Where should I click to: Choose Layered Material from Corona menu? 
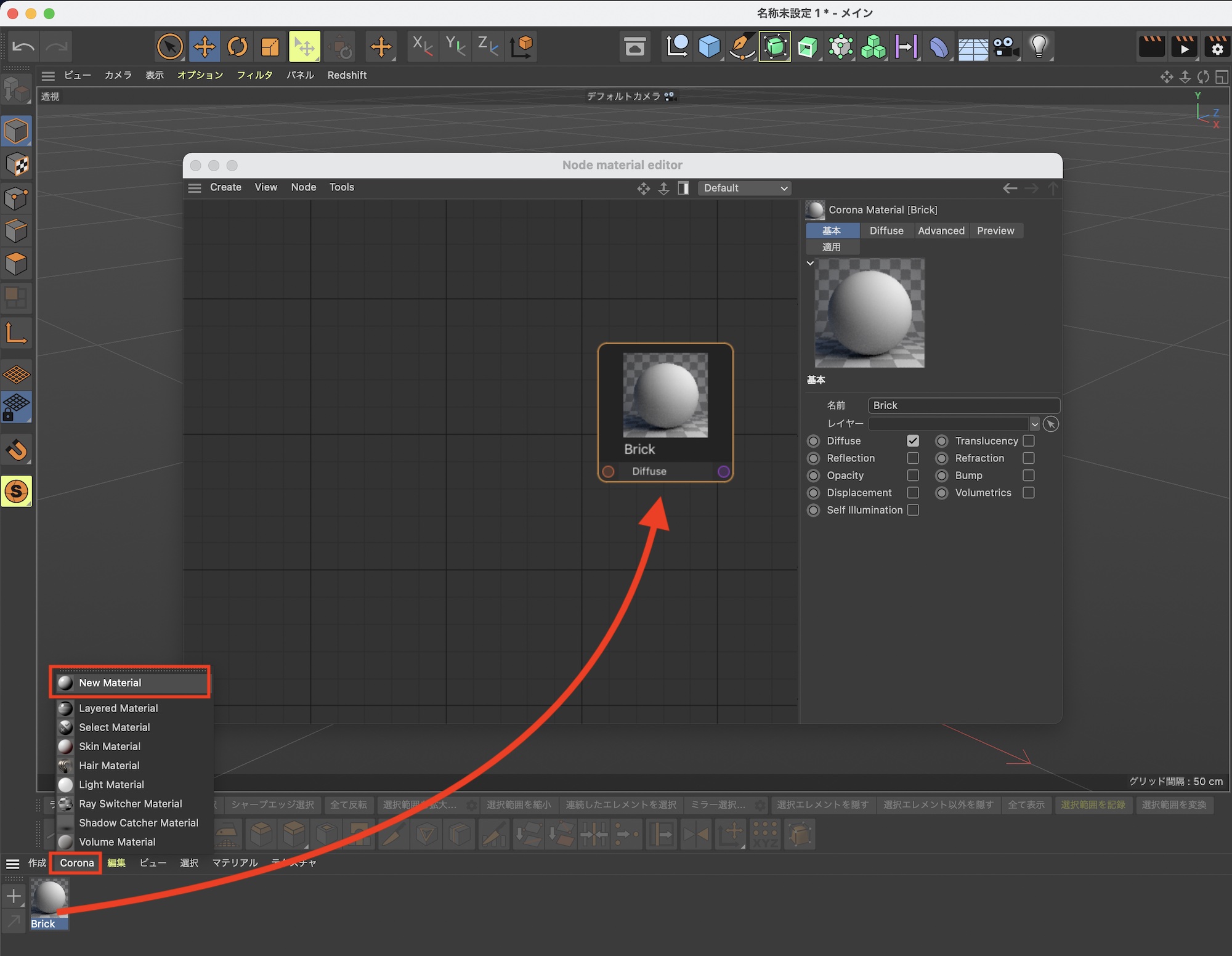tap(118, 708)
